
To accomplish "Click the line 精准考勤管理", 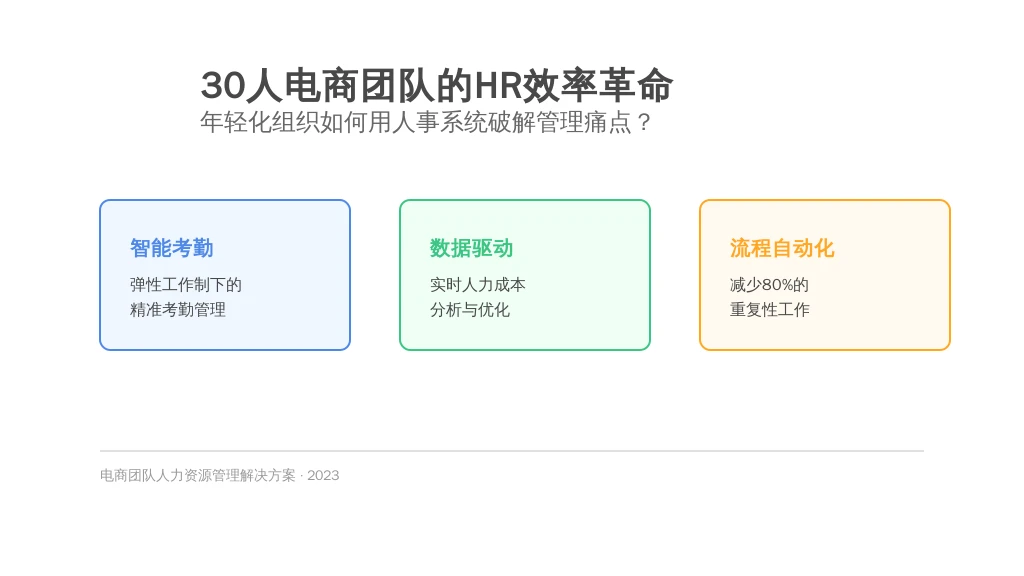I will (177, 310).
